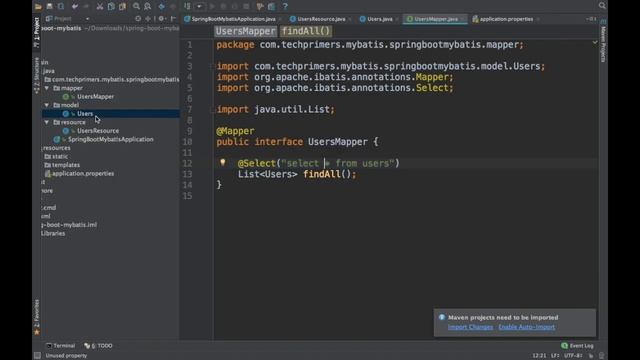Open the Structure side tab
640x360 pixels.
(37, 76)
